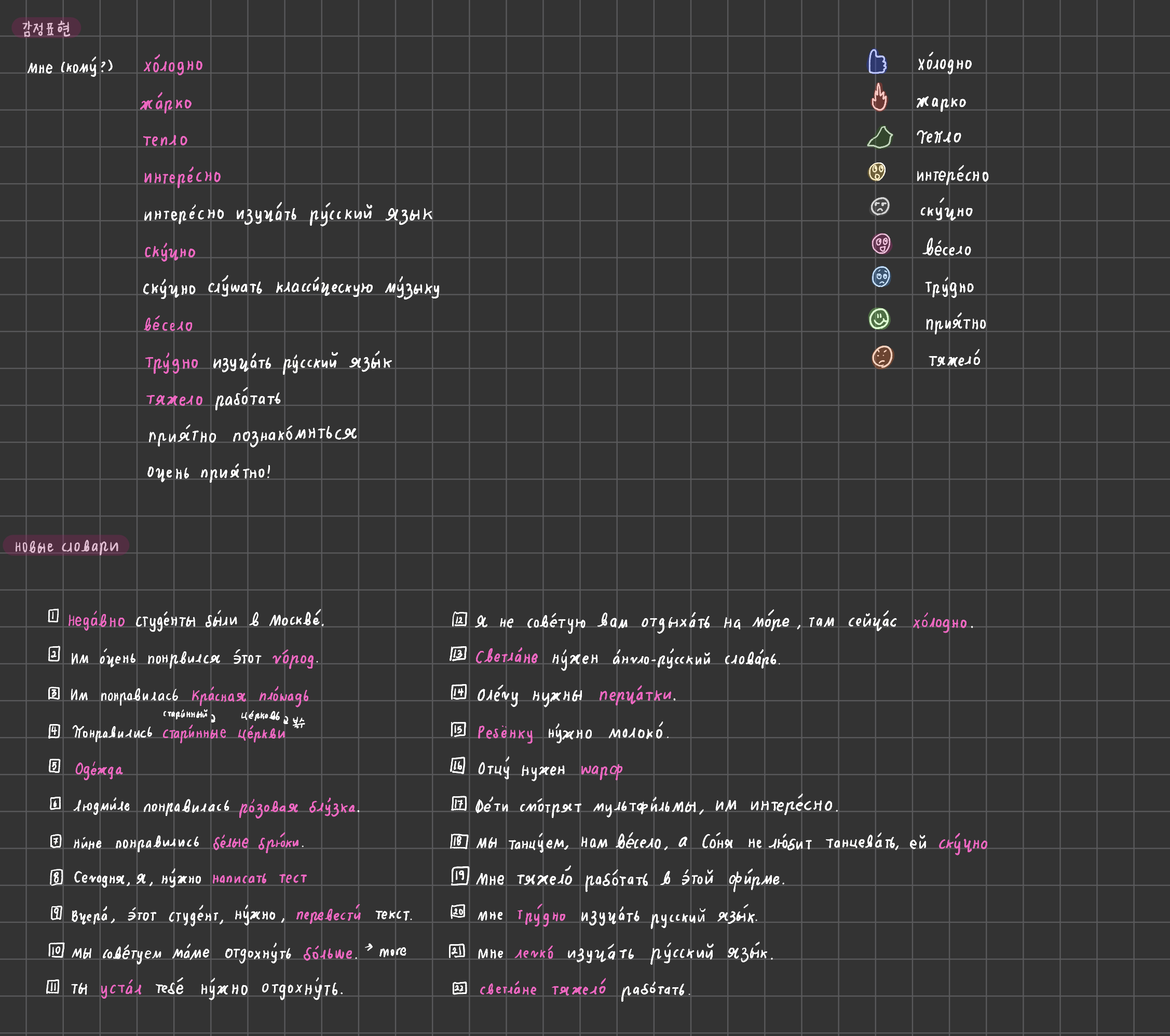Click the boxed number 12 before Я не советую
The height and width of the screenshot is (1036, 1170).
460,619
